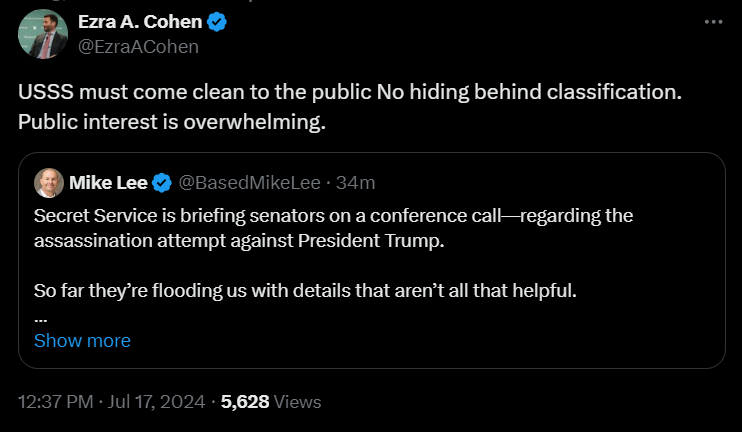Click the 12:37 PM post time

[x=54, y=402]
